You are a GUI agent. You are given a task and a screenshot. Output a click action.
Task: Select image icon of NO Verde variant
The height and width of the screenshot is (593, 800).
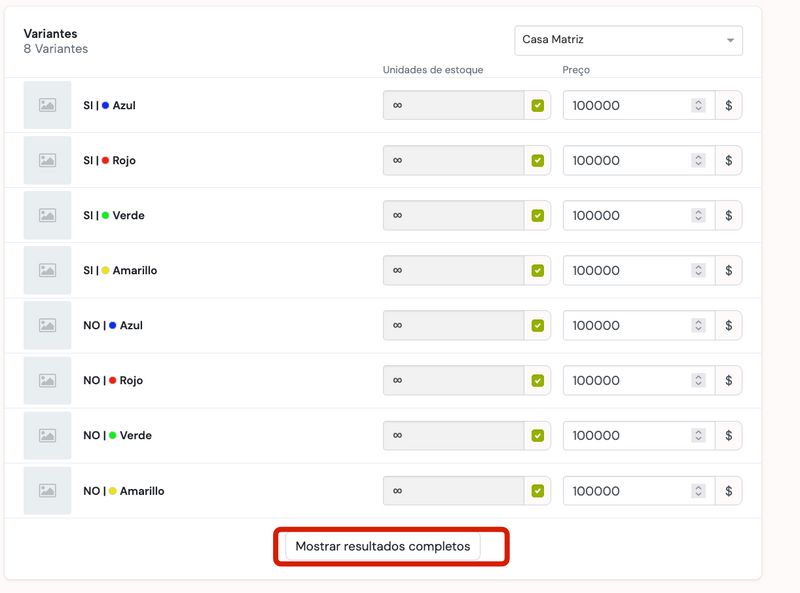click(47, 435)
